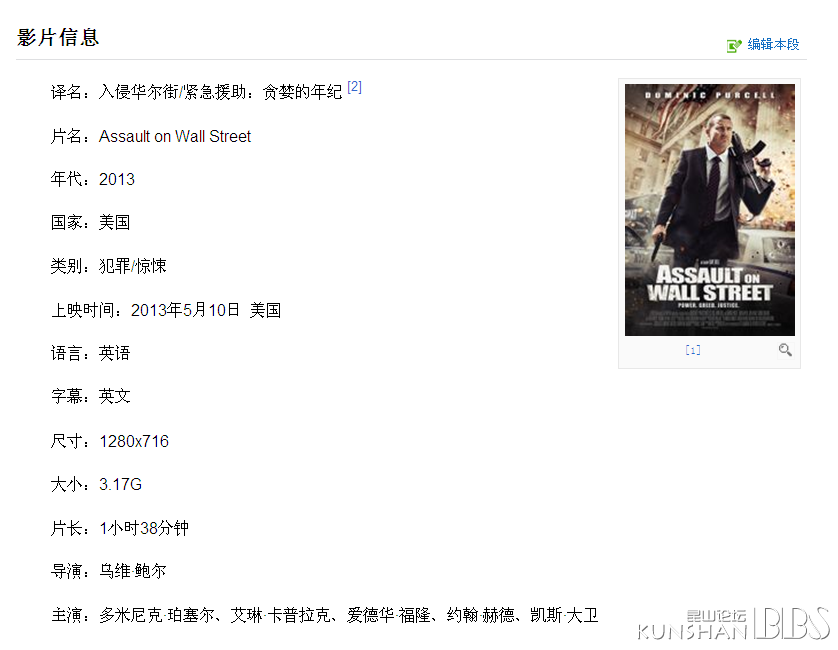Click actor name 凯斯·大卫
This screenshot has width=838, height=650.
pyautogui.click(x=564, y=615)
